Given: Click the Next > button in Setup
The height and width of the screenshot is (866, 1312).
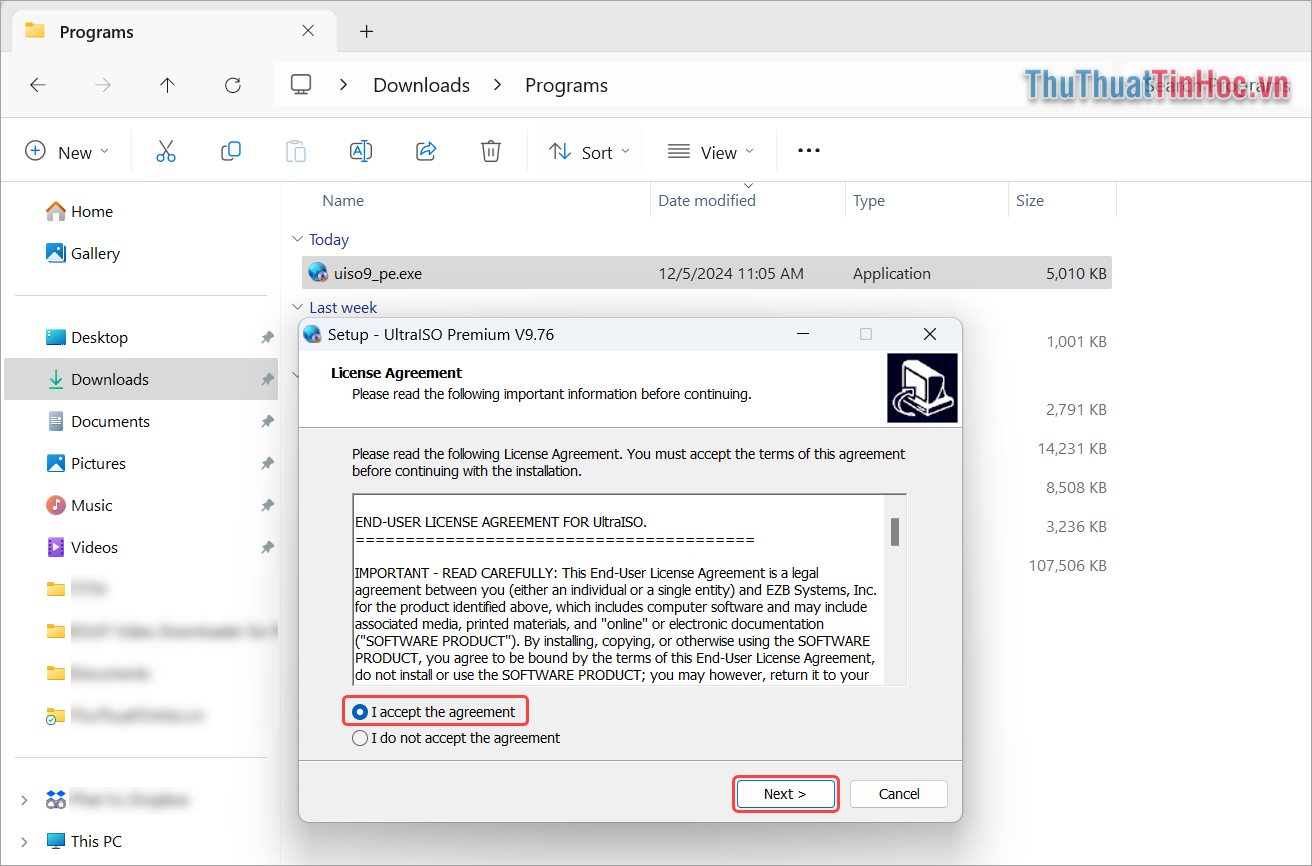Looking at the screenshot, I should (x=785, y=794).
